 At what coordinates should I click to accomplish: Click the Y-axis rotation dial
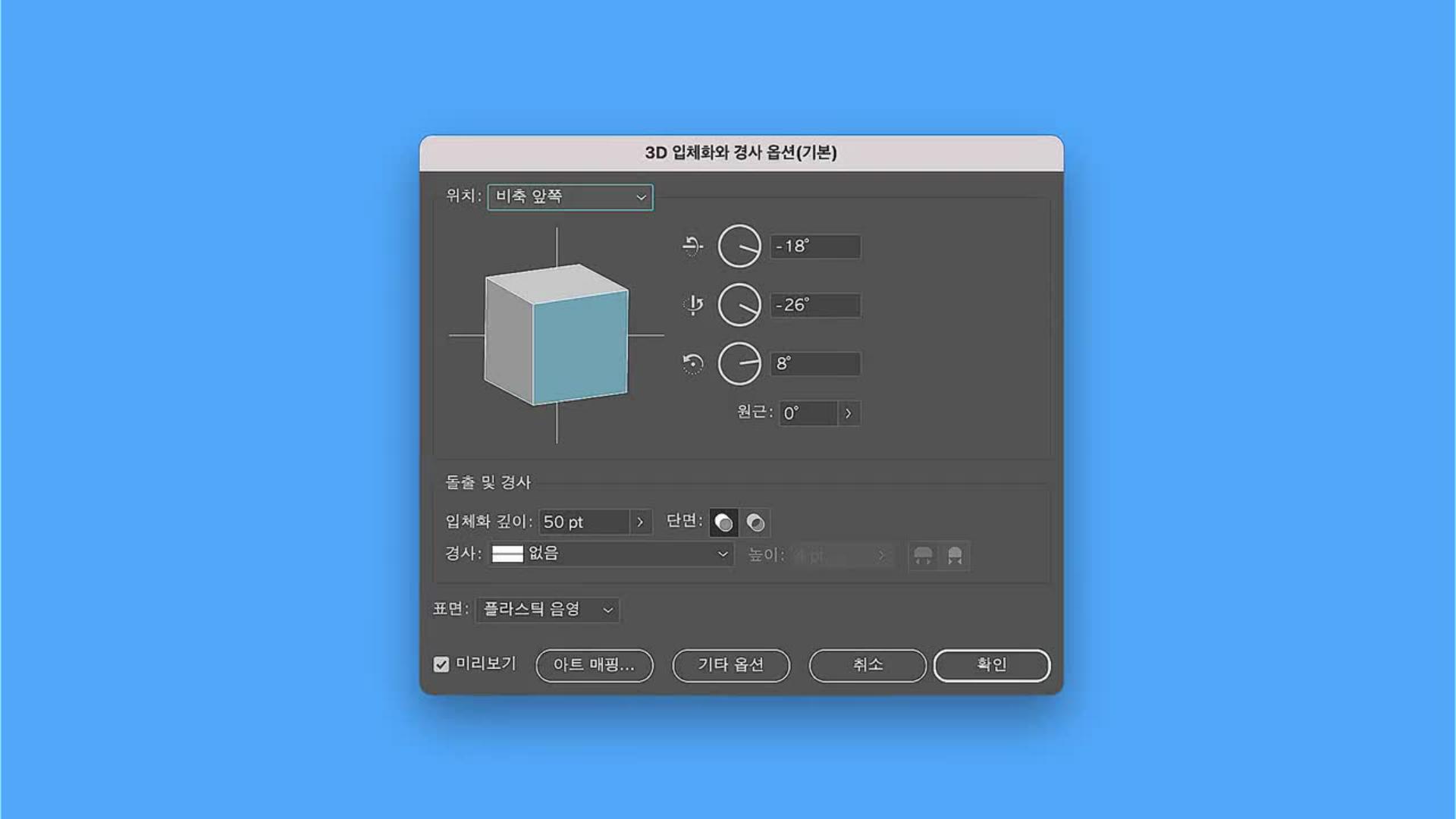[739, 305]
